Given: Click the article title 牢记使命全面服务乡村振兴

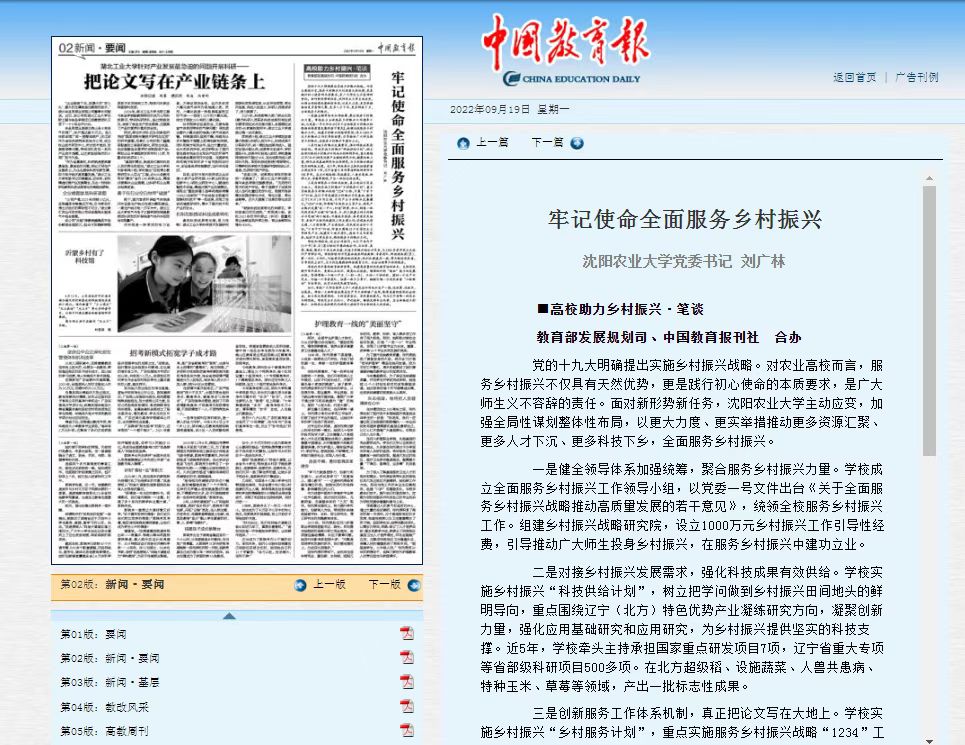Looking at the screenshot, I should pos(685,220).
